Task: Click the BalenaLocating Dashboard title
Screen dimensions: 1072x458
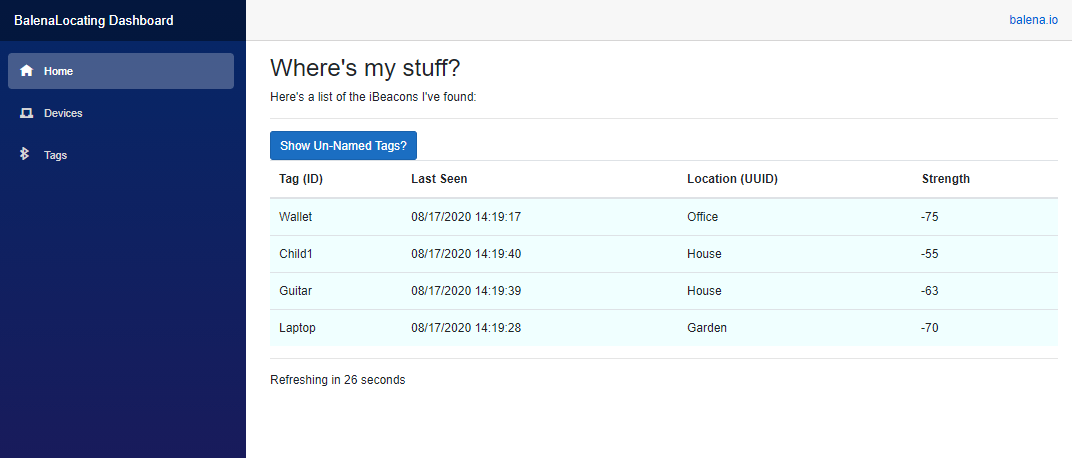Action: tap(93, 20)
